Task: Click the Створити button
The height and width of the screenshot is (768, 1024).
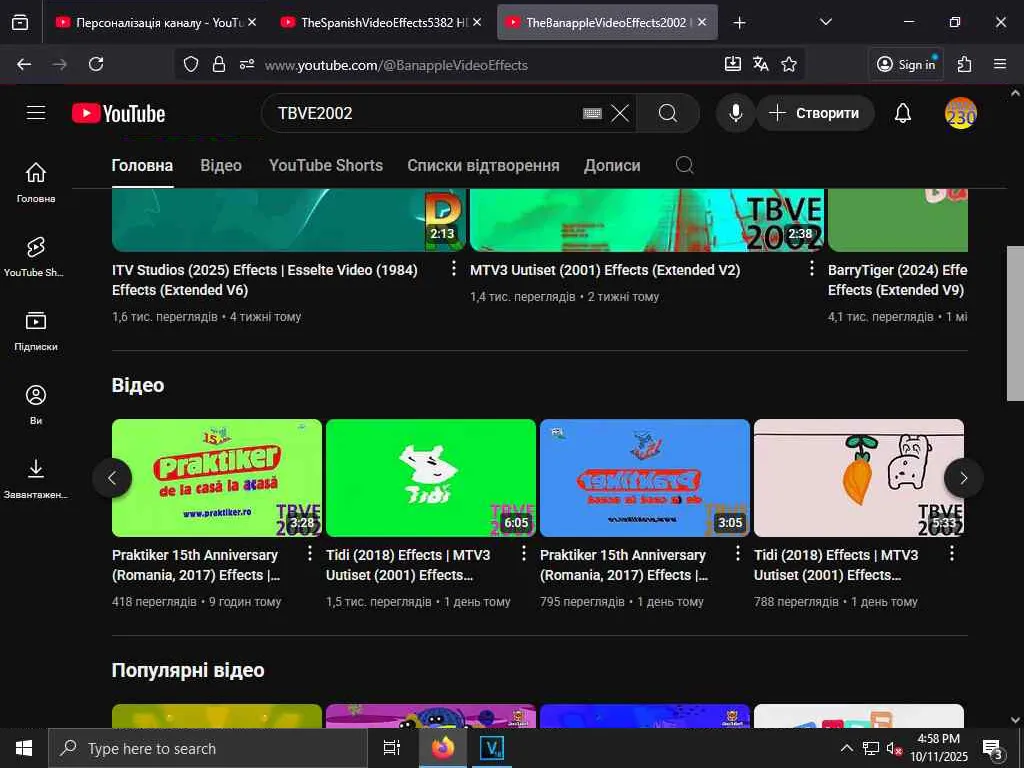Action: 815,114
